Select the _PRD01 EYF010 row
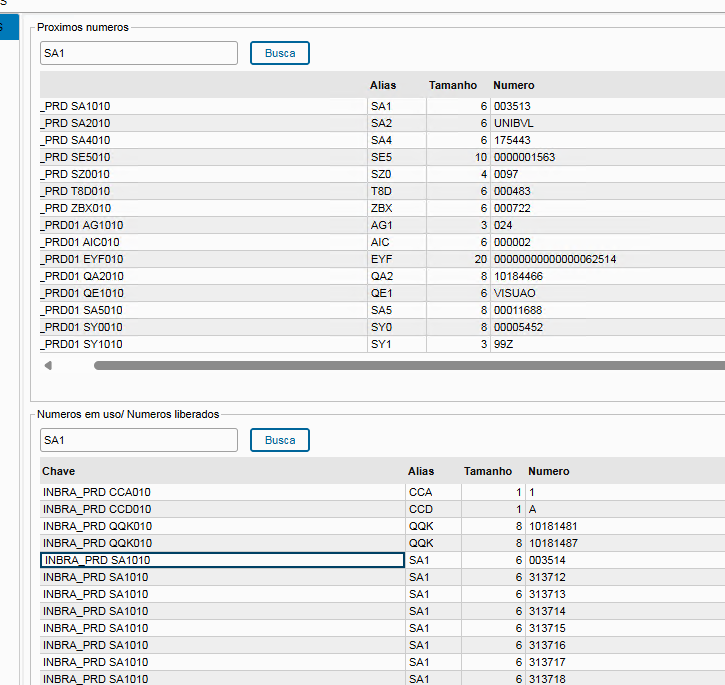 pos(382,259)
